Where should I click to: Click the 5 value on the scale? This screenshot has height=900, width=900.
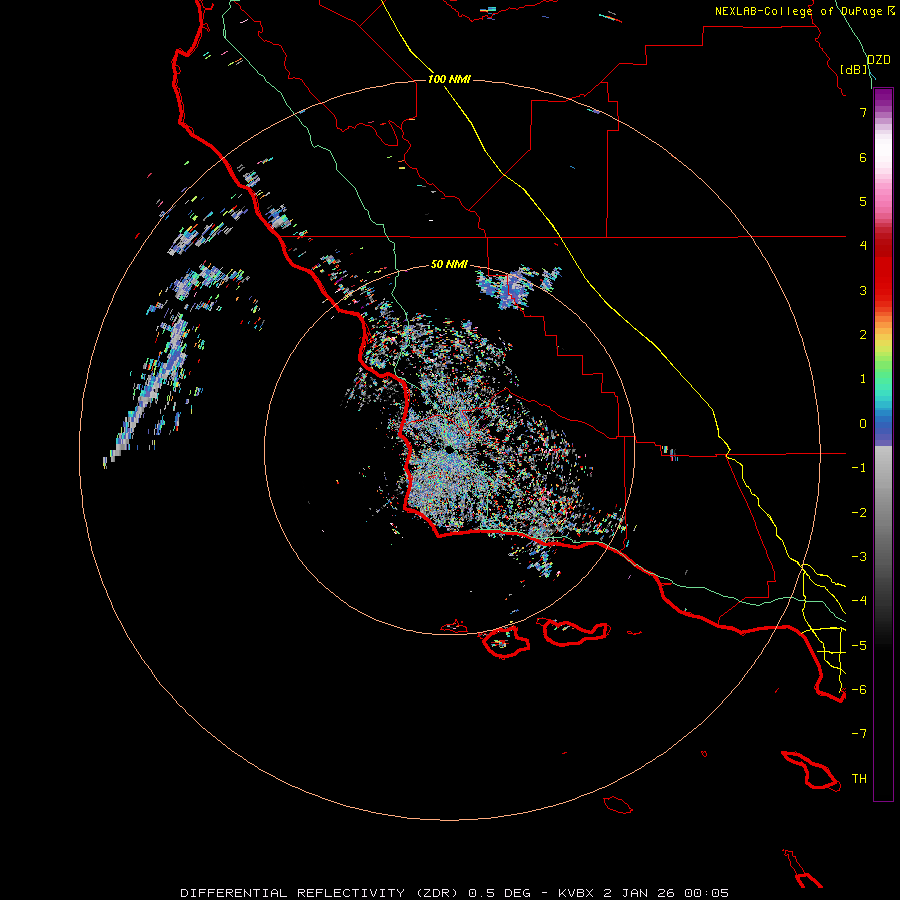point(863,201)
